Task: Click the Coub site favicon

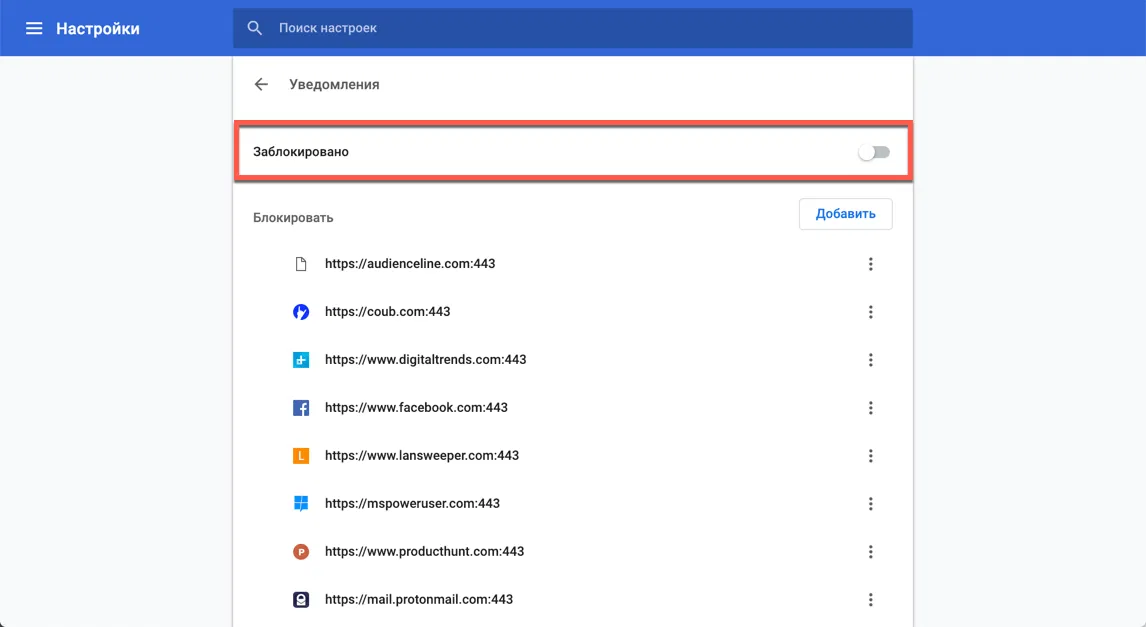Action: tap(301, 311)
